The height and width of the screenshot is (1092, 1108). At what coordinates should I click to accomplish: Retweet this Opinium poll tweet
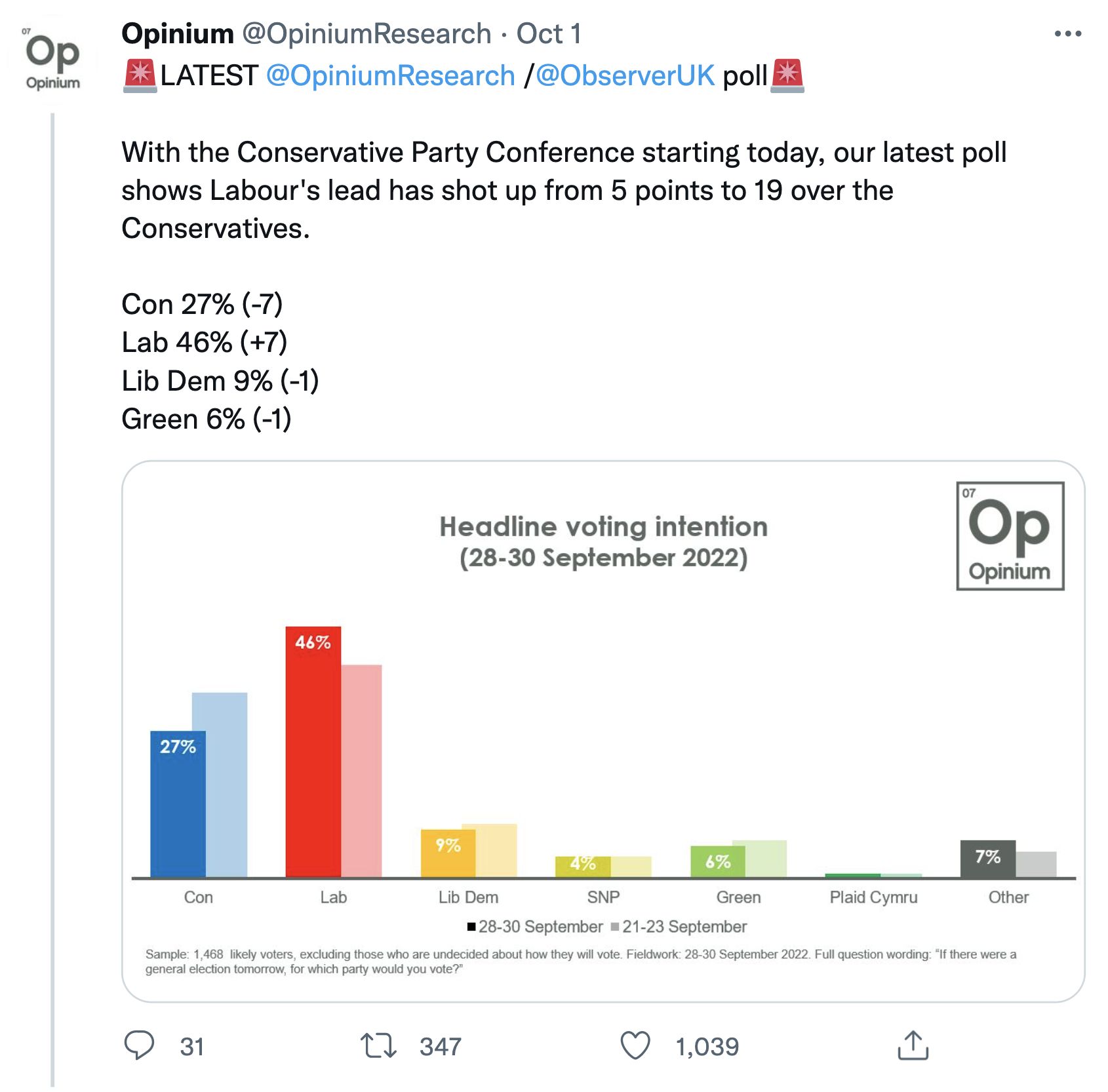[x=378, y=1045]
